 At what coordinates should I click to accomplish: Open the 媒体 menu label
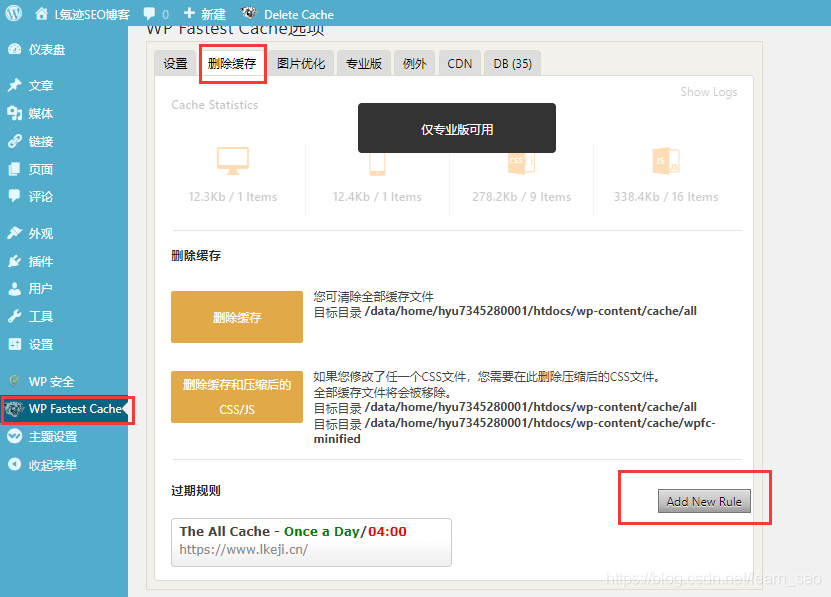pos(41,113)
